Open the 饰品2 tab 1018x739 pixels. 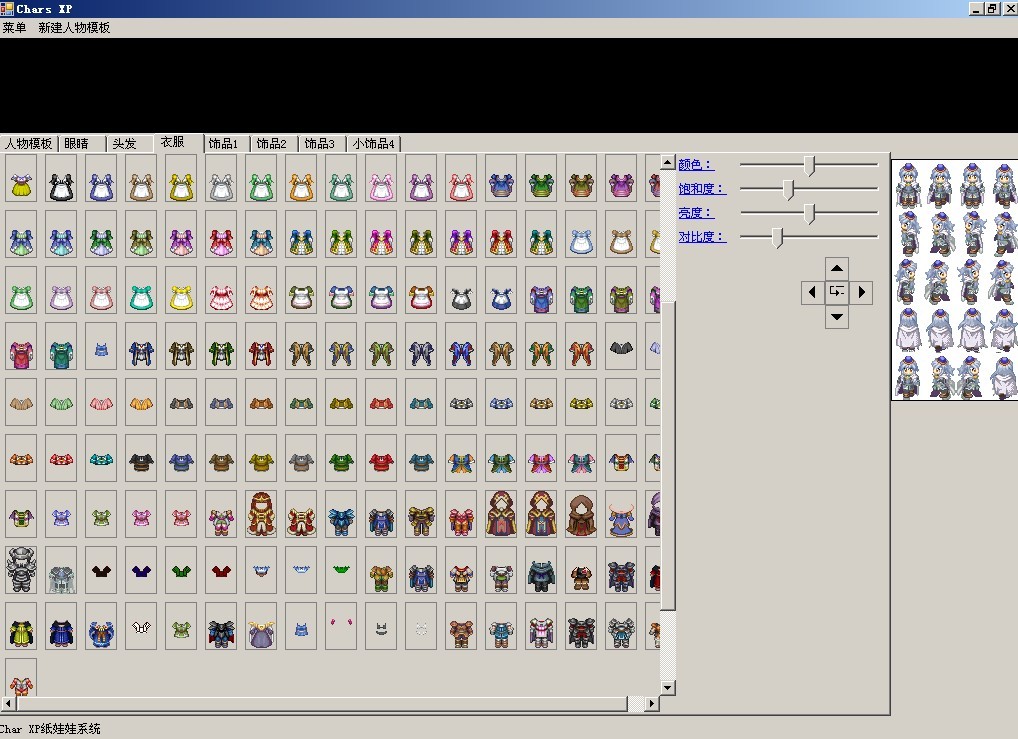[275, 144]
